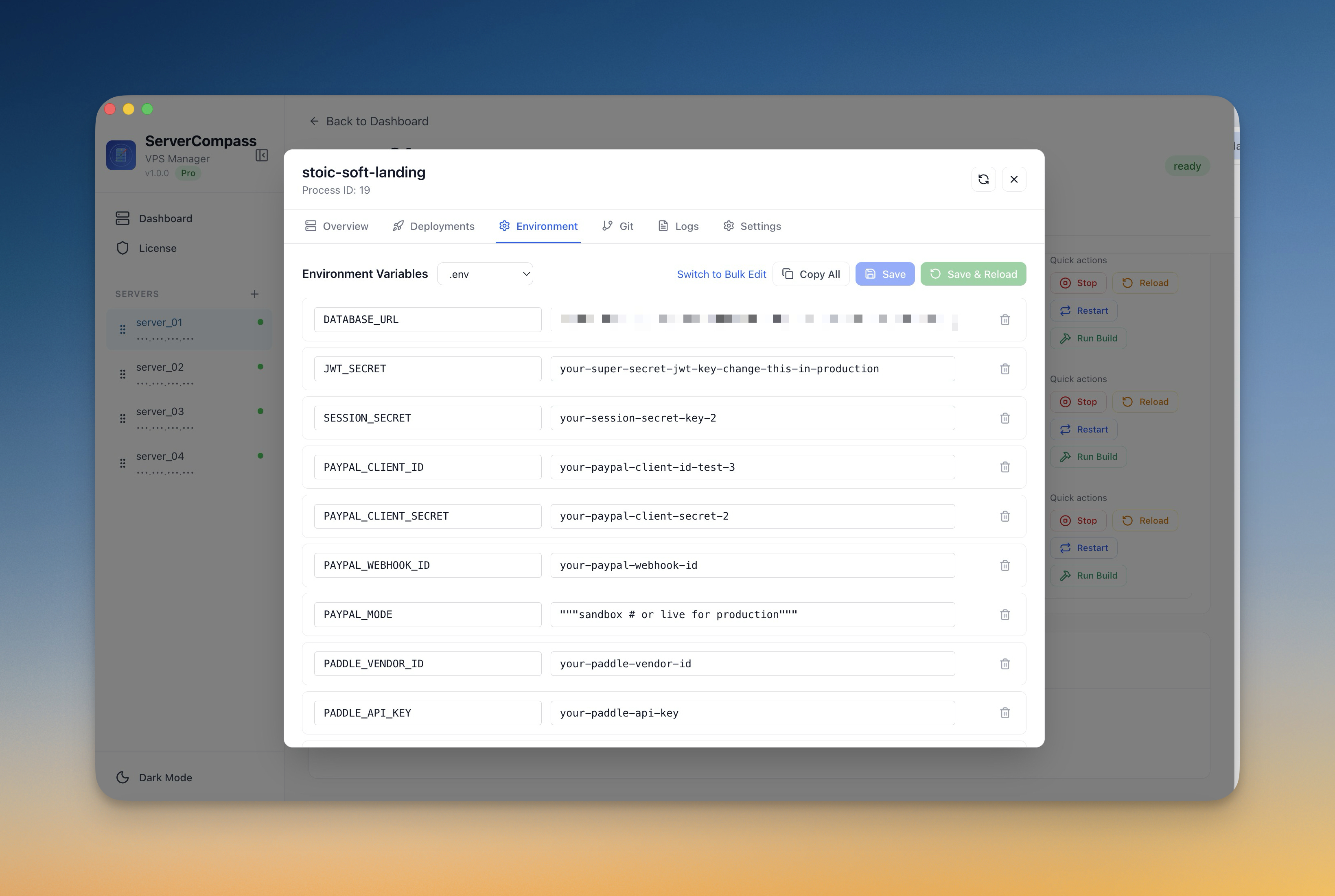
Task: Click the refresh icon in the modal header
Action: [983, 179]
